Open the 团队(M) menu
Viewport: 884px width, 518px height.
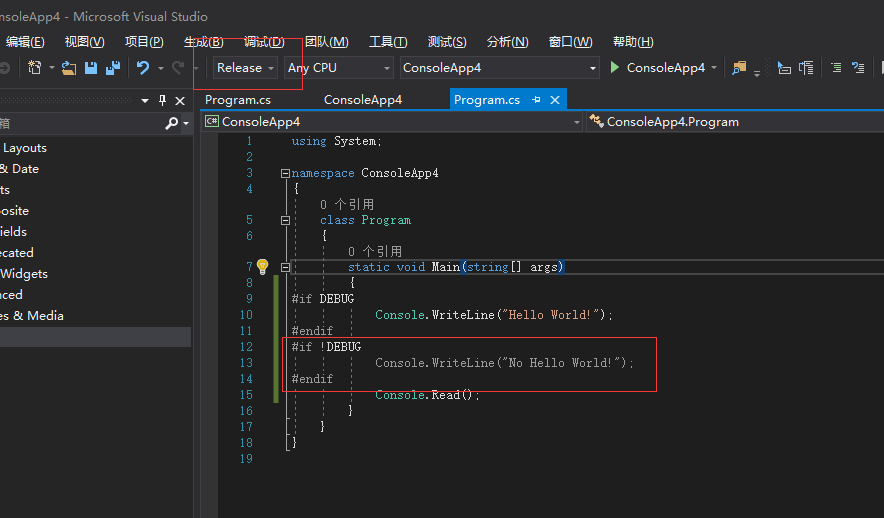[x=326, y=42]
